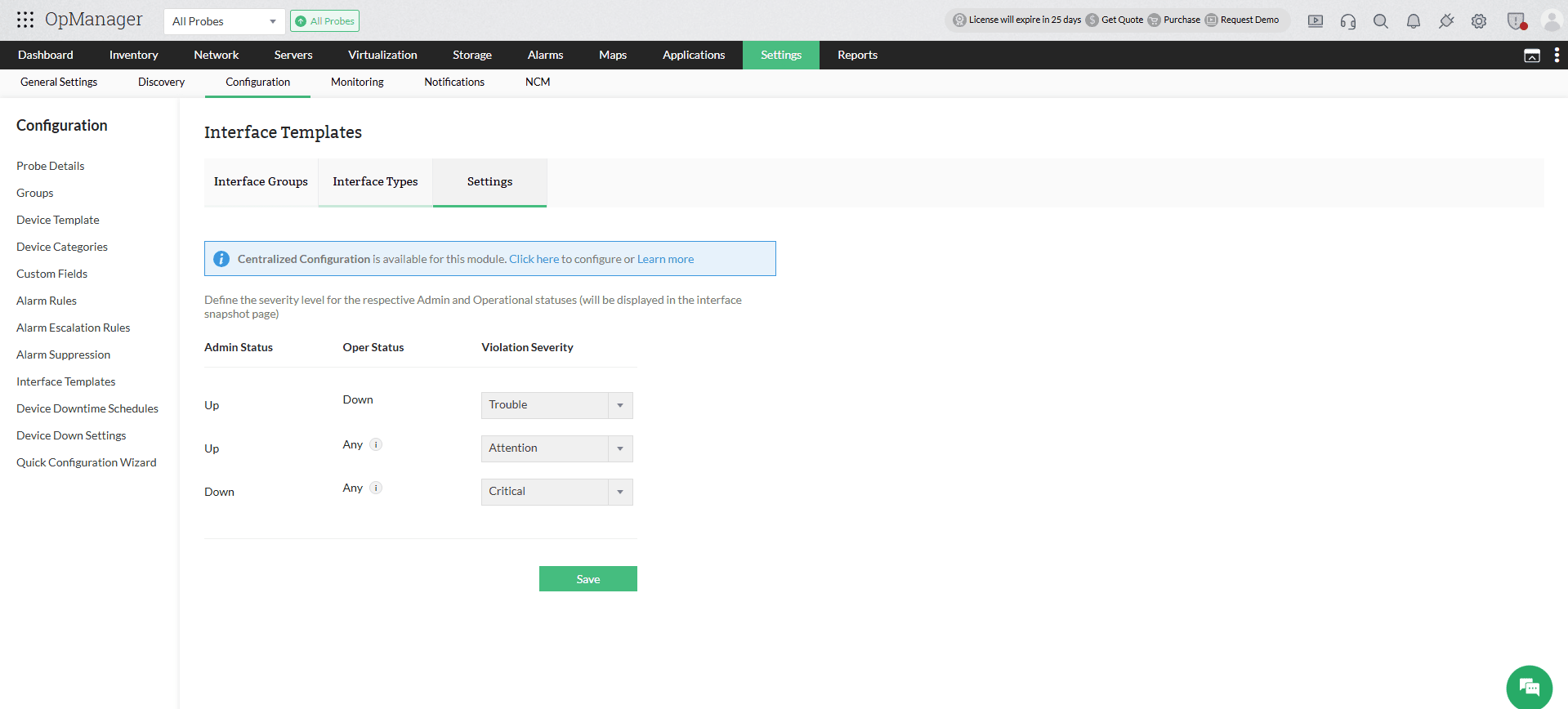Open the All Probes dropdown

224,21
